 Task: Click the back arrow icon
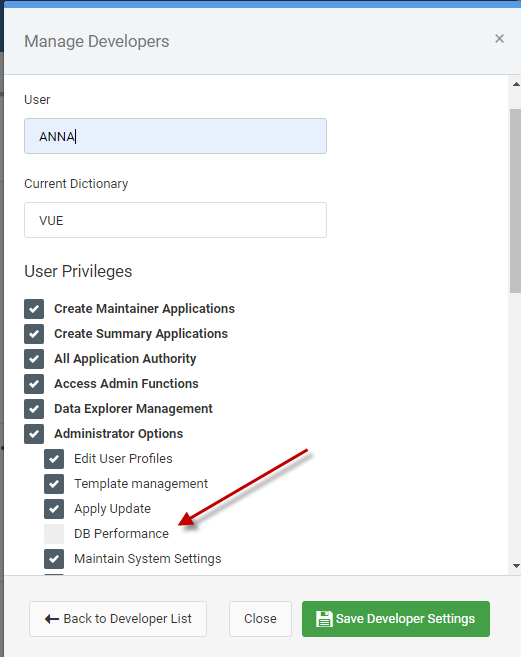[x=52, y=619]
